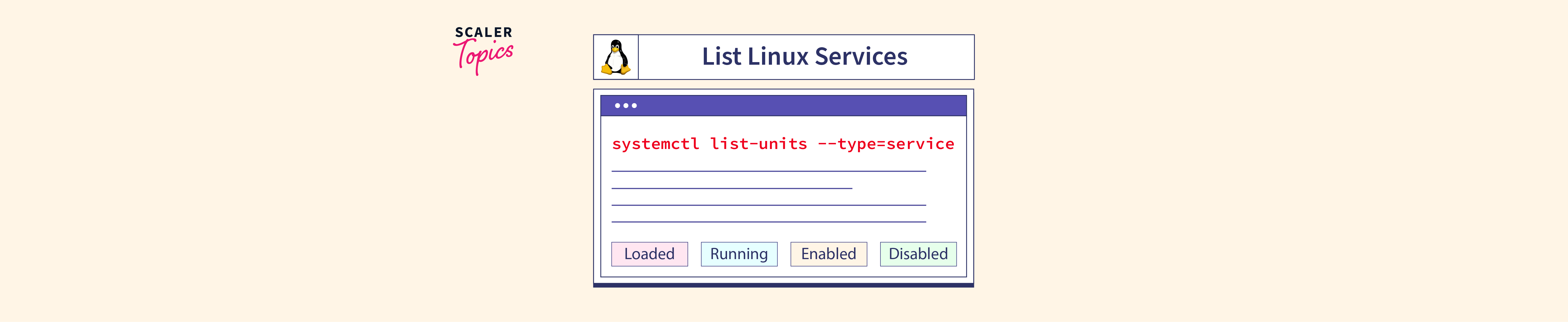Click the first output line under command
The width and height of the screenshot is (1568, 322).
click(x=768, y=171)
